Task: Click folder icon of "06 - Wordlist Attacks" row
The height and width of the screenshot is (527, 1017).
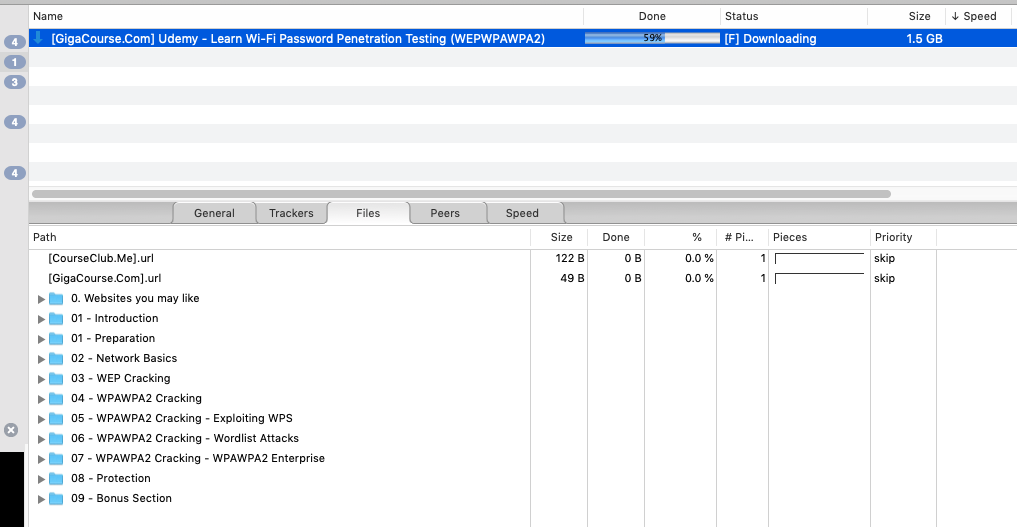Action: coord(56,439)
